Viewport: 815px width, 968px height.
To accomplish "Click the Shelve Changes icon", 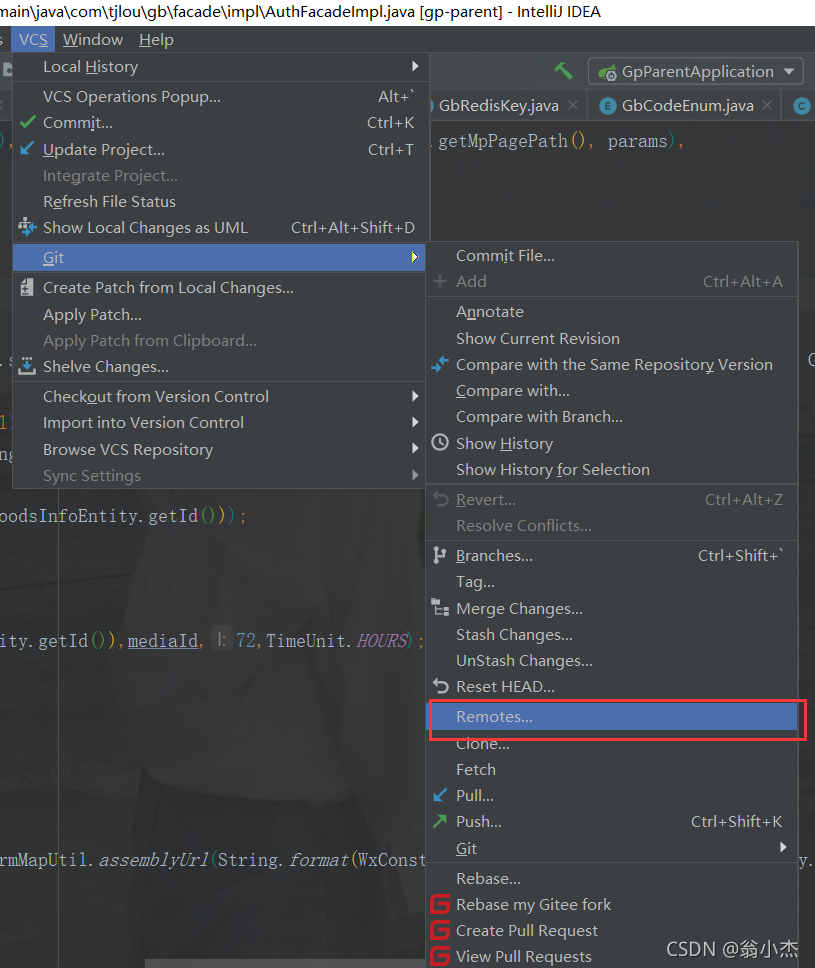I will click(x=27, y=366).
